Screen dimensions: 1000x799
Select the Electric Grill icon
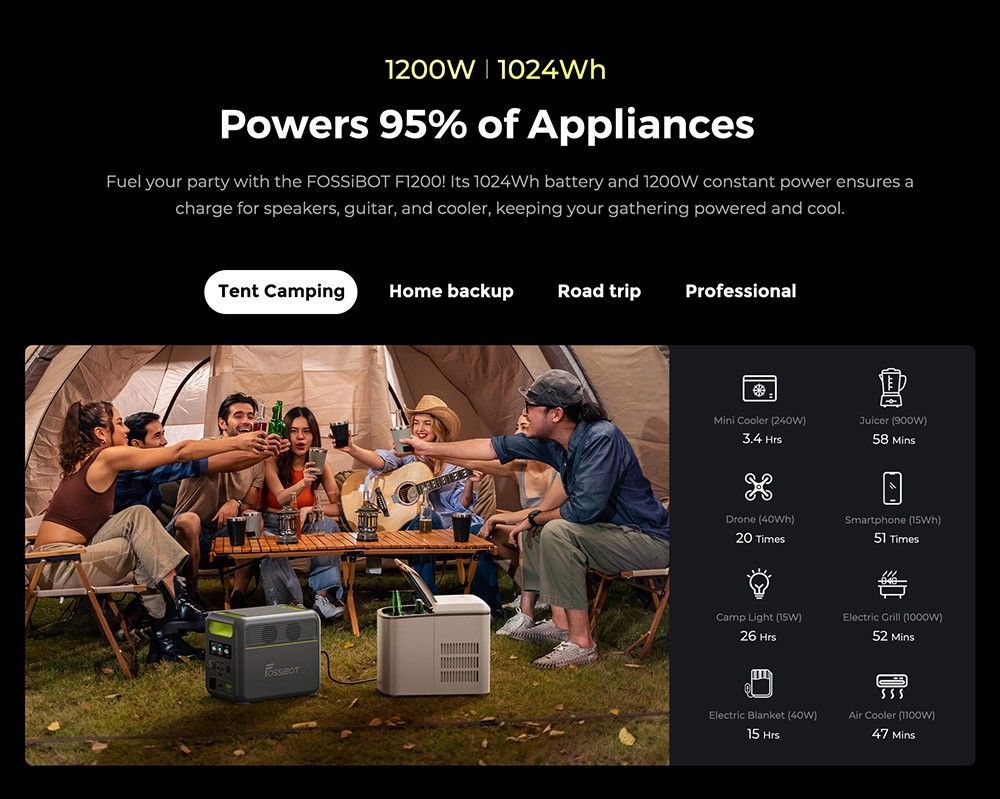(892, 584)
